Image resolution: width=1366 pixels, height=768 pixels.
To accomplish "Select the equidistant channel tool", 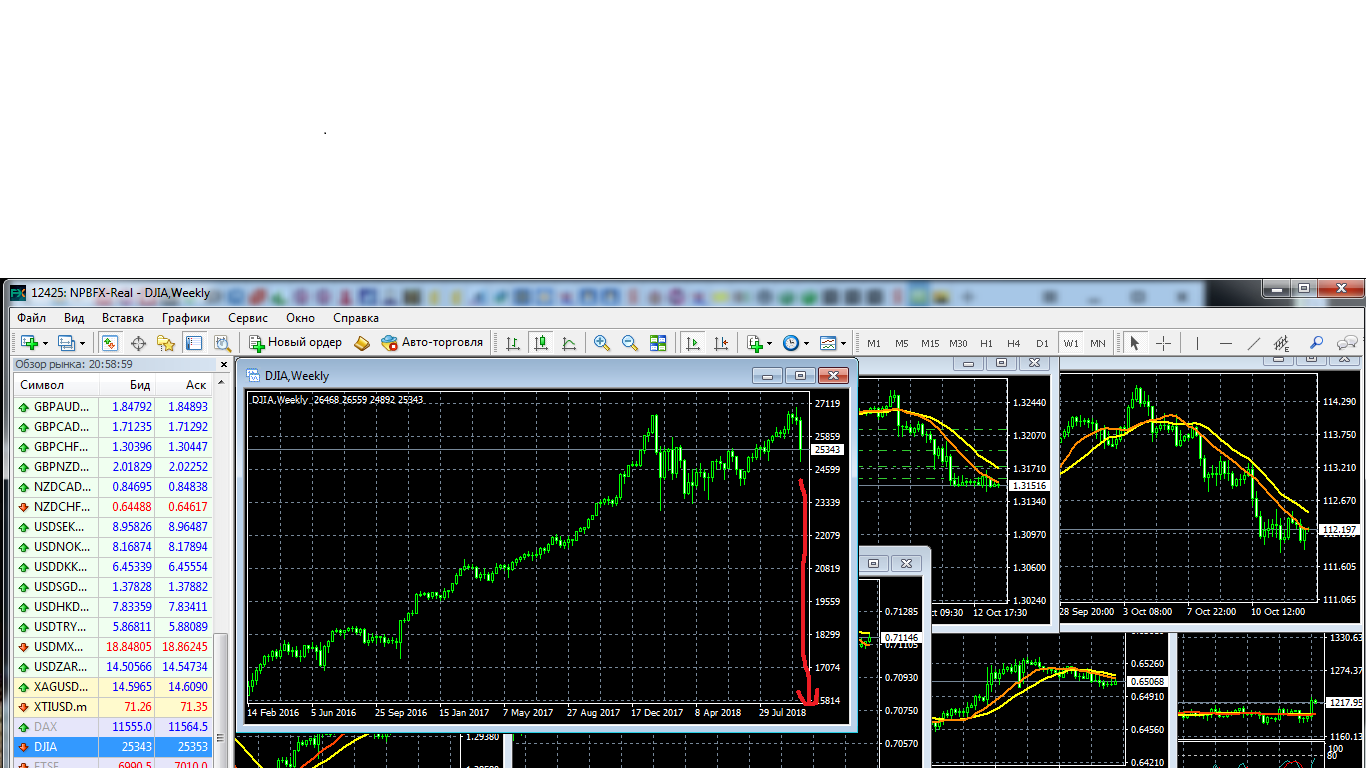I will point(1282,343).
